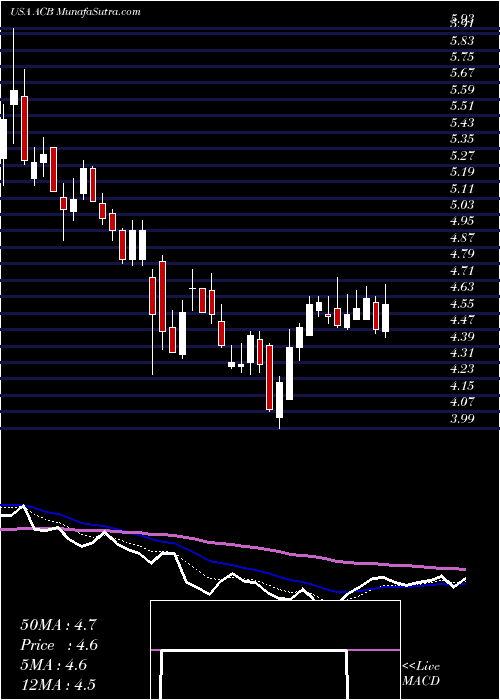
Task: Click the 4.71 price axis label
Action: [x=462, y=271]
